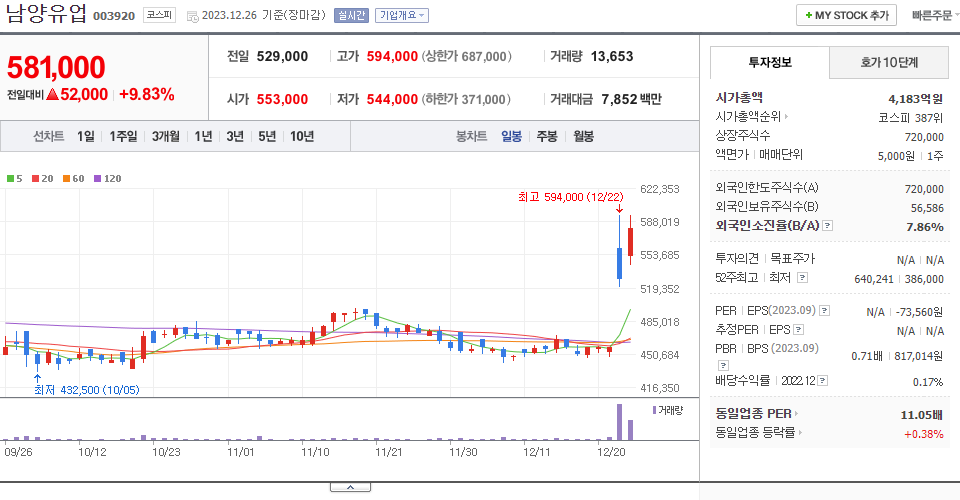Select the 주봉 candlestick chart
960x500 pixels.
click(x=547, y=136)
